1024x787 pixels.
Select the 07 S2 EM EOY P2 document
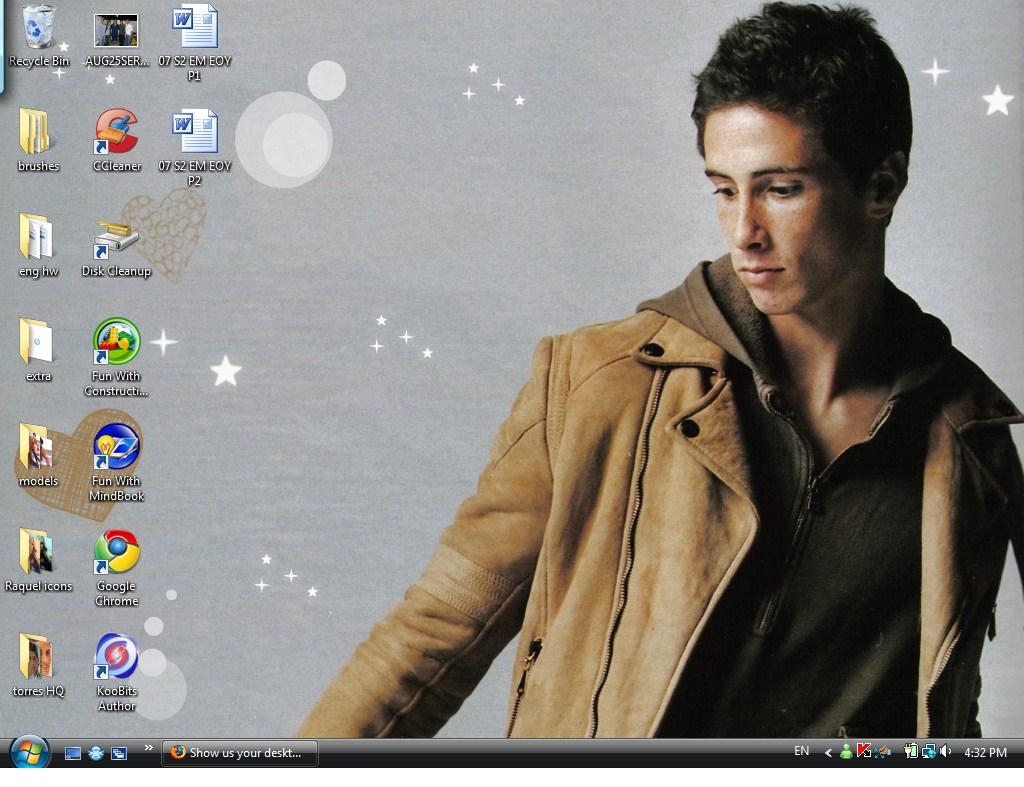coord(195,133)
